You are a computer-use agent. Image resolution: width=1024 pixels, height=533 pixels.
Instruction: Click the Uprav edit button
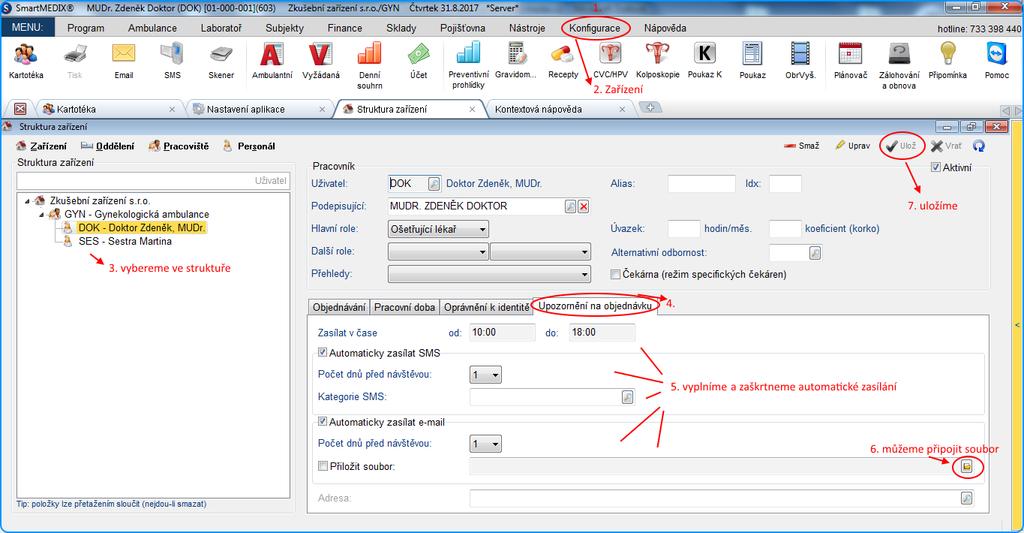(852, 146)
